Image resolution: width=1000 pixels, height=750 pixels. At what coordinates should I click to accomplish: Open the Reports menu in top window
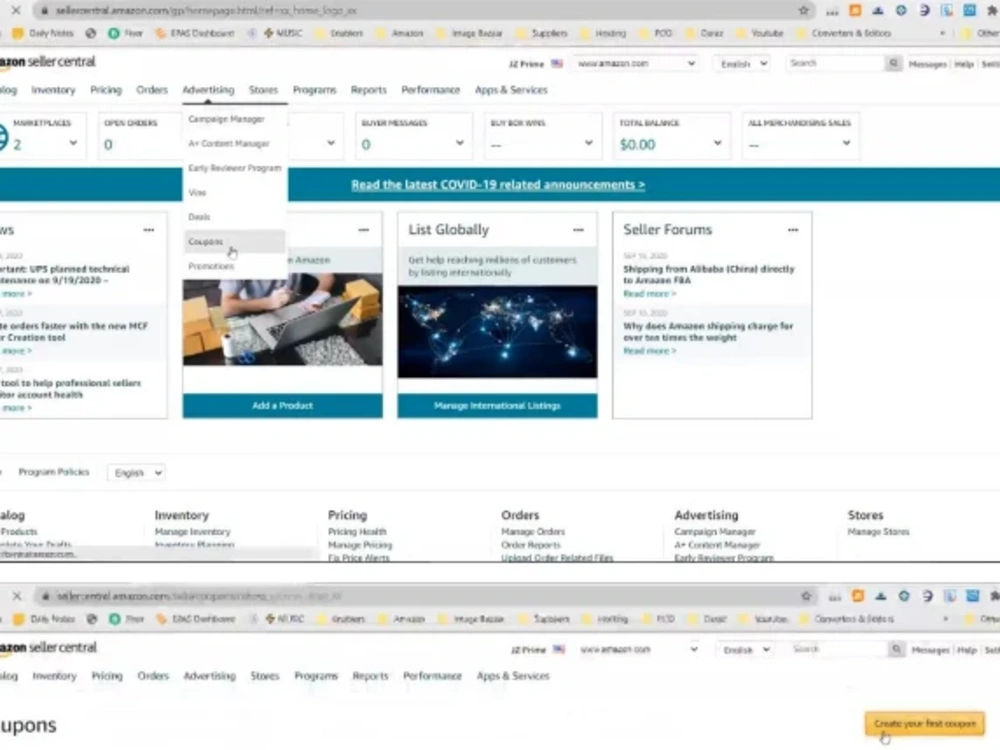pyautogui.click(x=369, y=90)
